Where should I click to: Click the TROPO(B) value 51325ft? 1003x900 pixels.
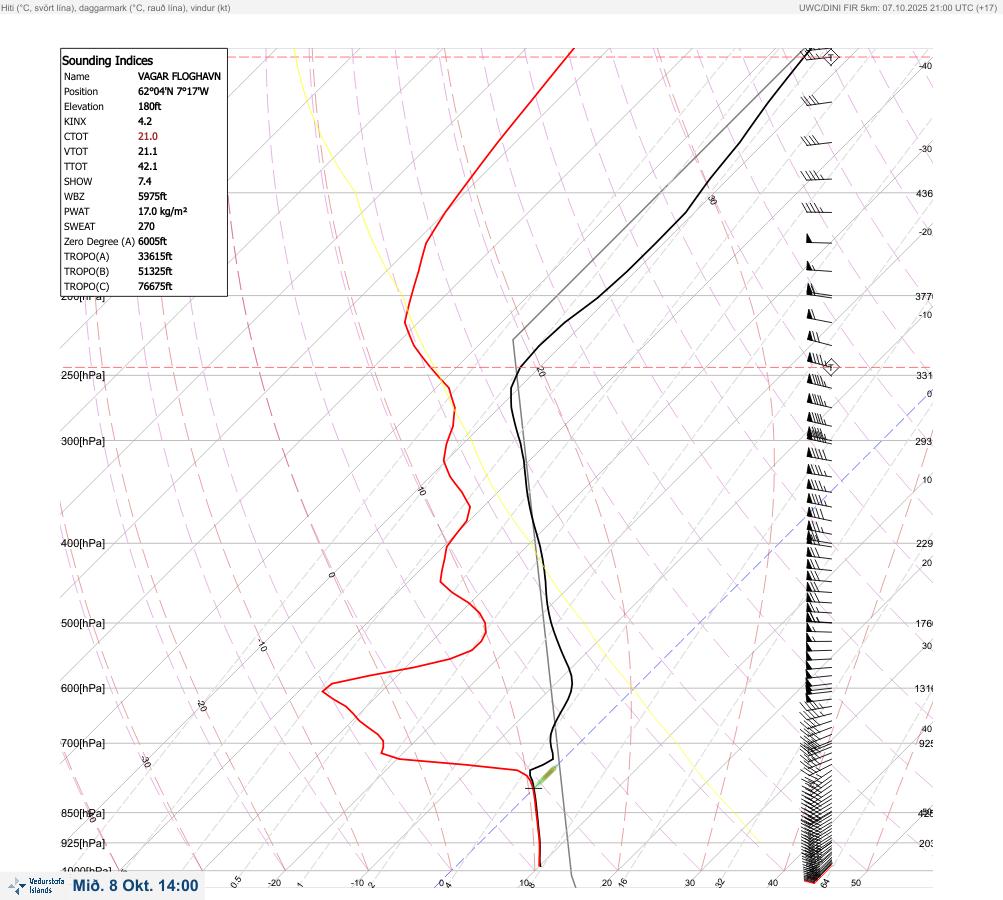pos(155,271)
